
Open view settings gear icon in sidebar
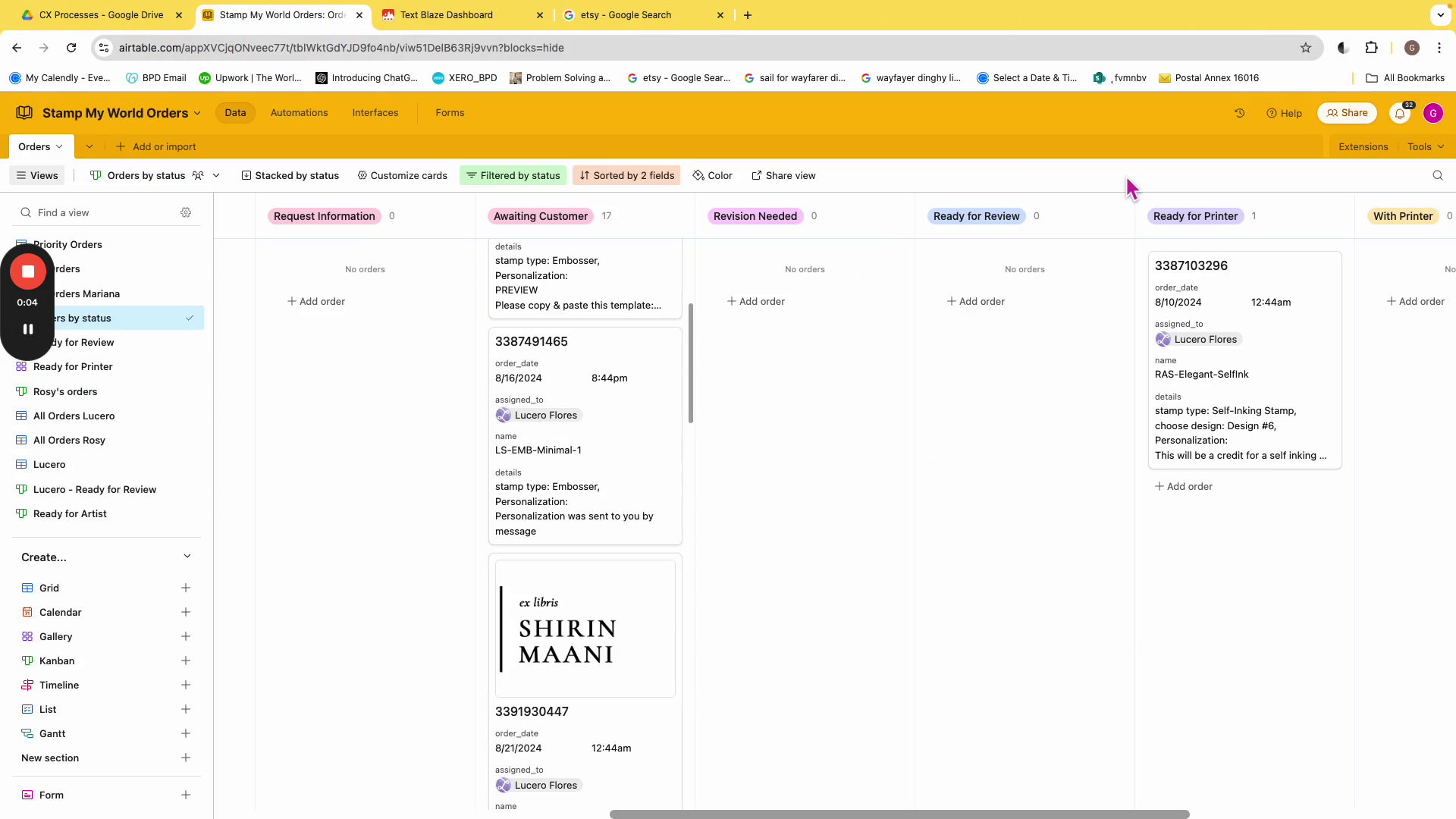click(186, 212)
